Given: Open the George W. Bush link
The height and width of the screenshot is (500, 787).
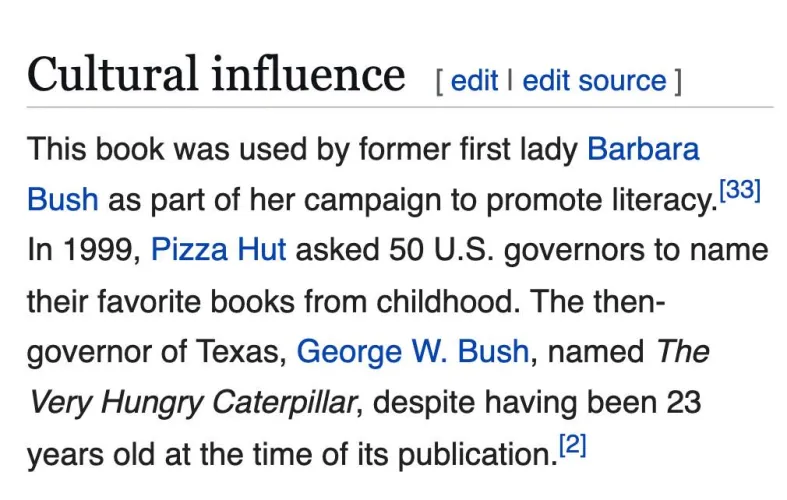Looking at the screenshot, I should (413, 351).
